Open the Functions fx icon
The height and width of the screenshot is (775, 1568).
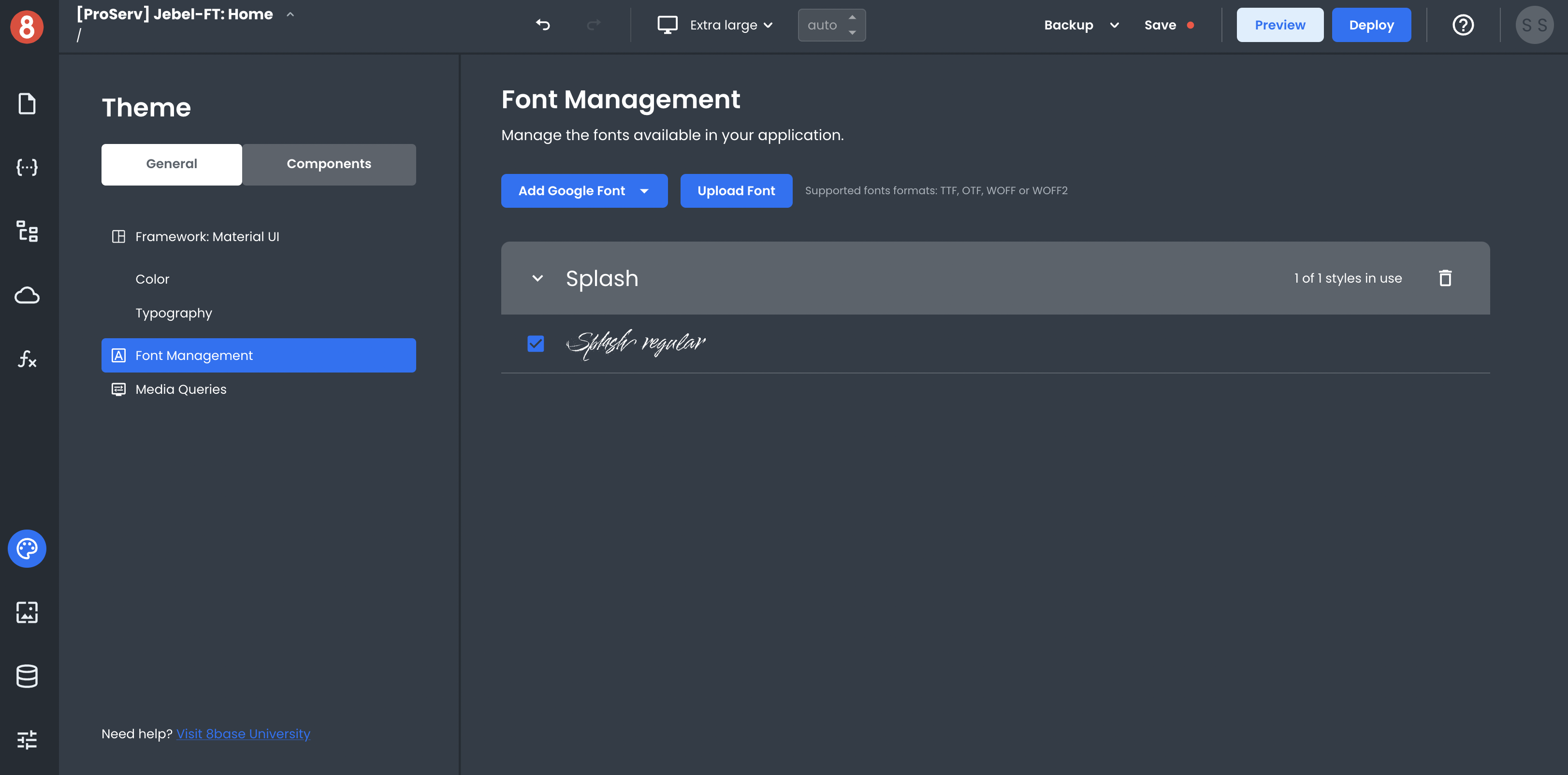(x=27, y=359)
